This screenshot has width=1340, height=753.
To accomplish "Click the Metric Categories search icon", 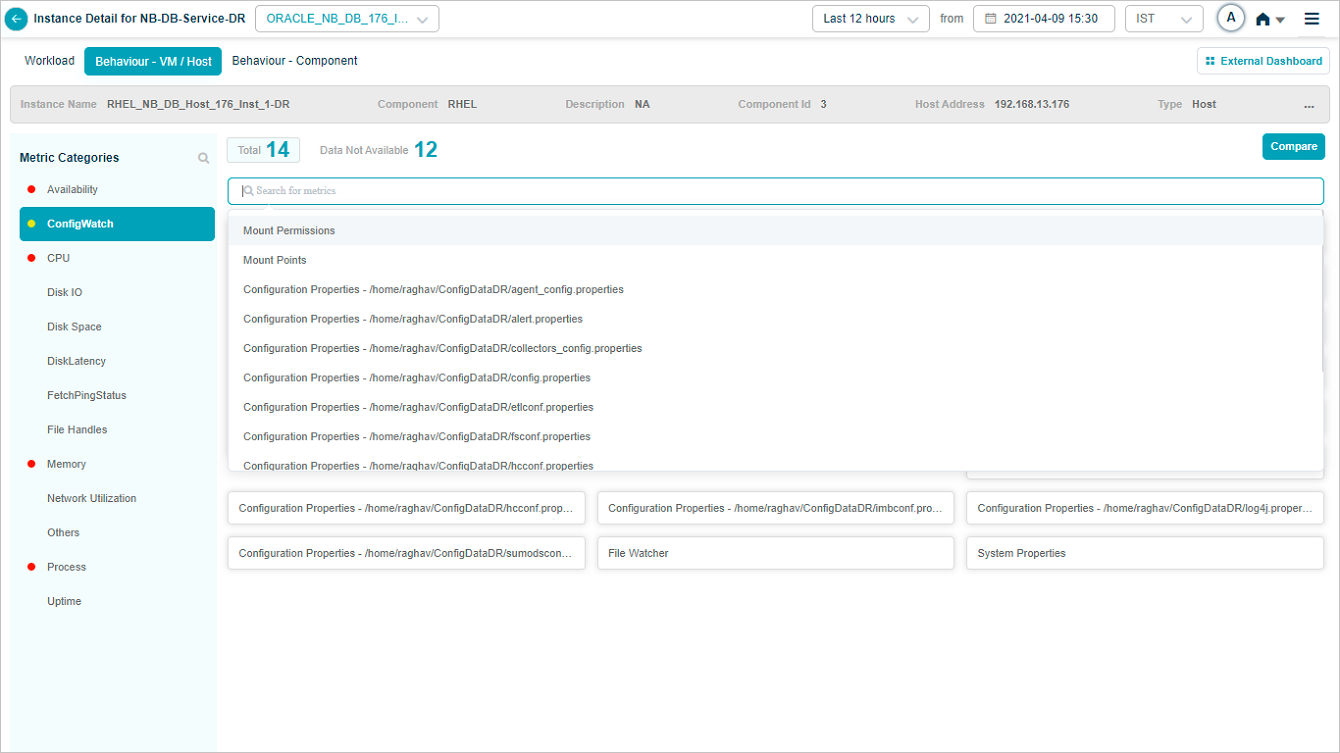I will (x=203, y=158).
